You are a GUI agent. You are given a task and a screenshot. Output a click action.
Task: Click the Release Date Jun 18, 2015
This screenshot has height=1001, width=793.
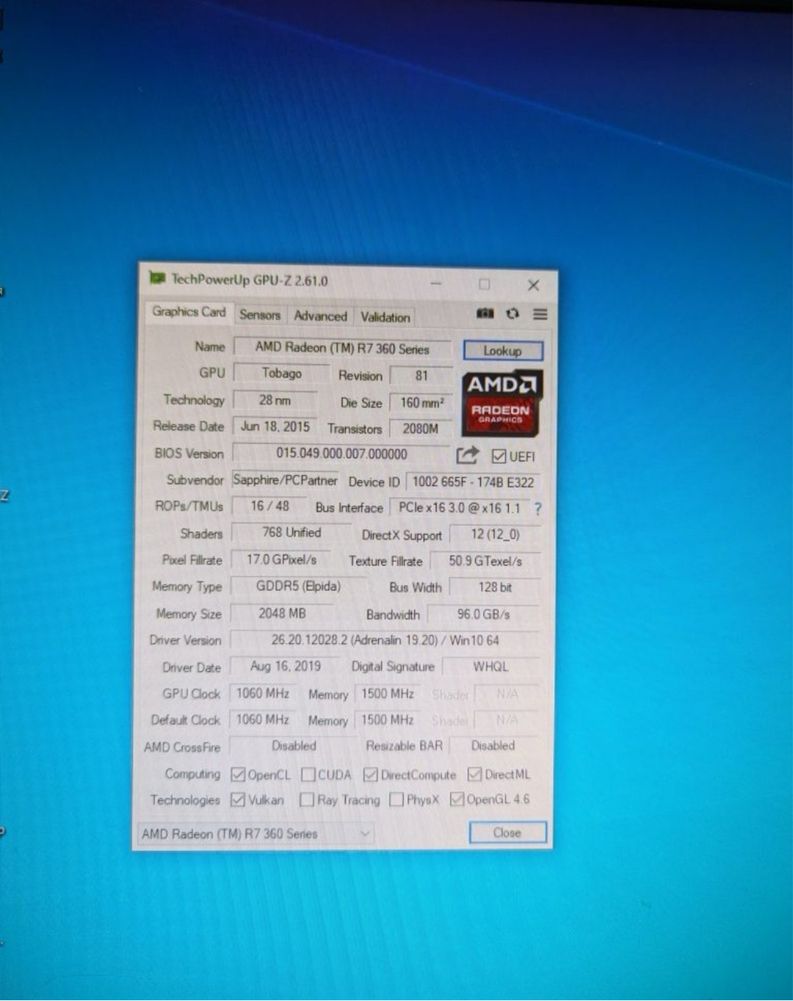(x=275, y=426)
